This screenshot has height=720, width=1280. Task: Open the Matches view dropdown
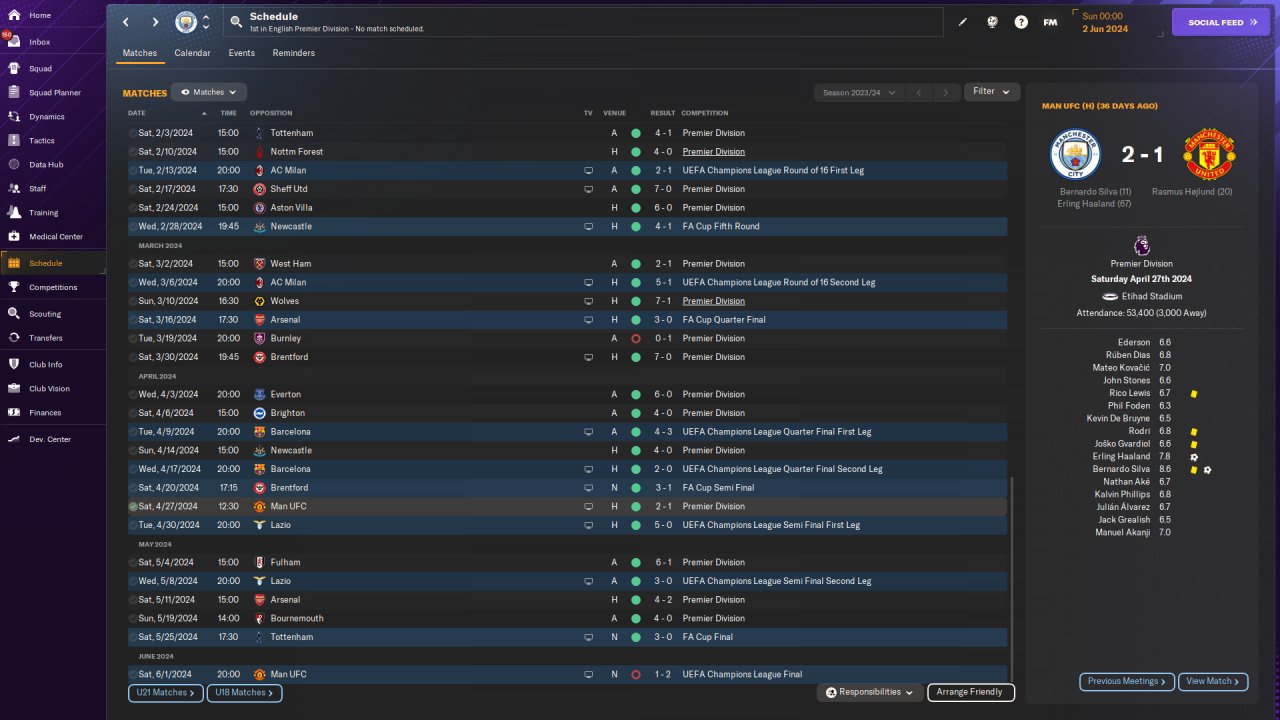click(209, 92)
